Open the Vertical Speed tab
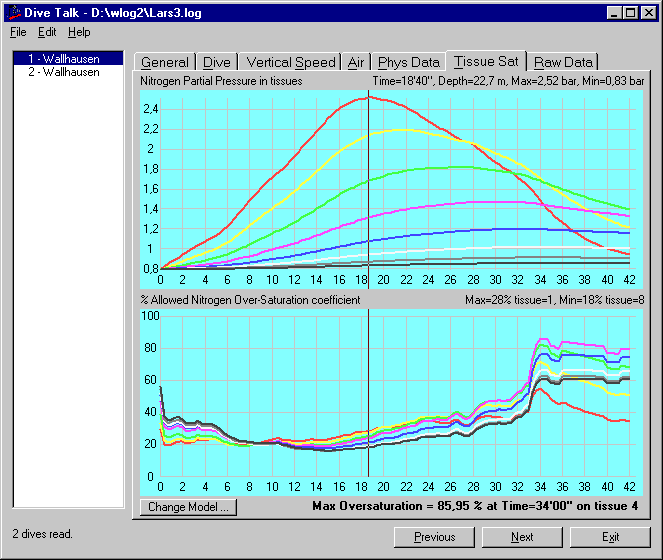The height and width of the screenshot is (560, 663). (291, 62)
